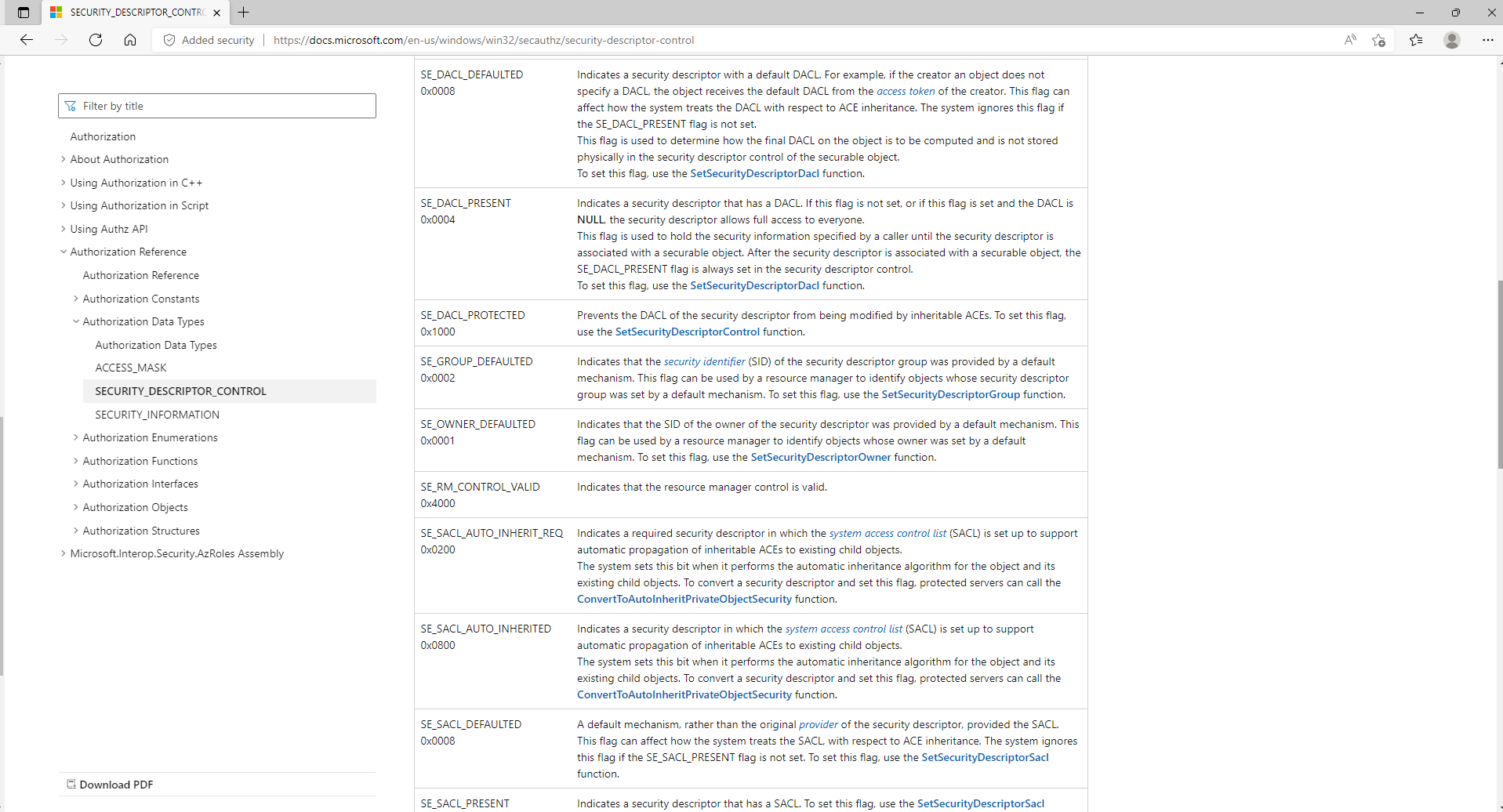
Task: Open the user profile icon
Action: (1451, 40)
